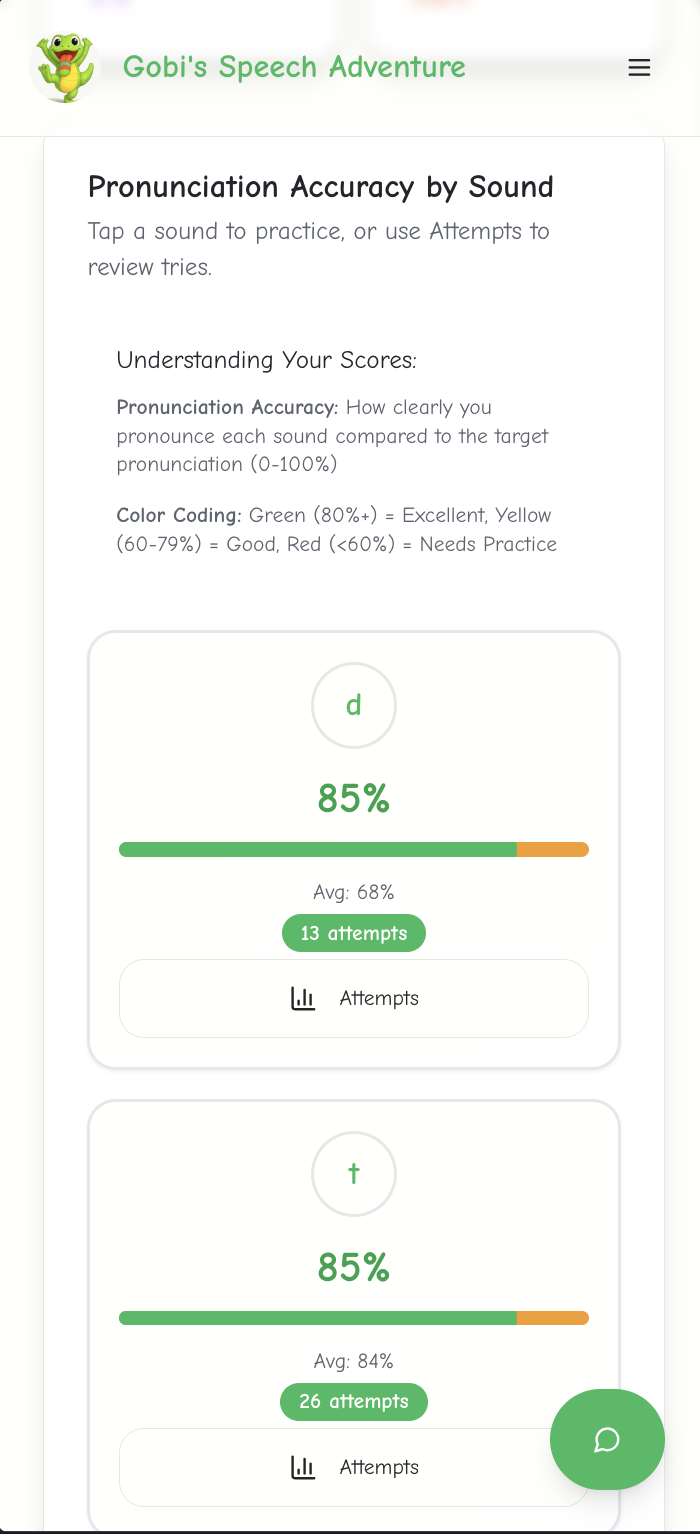Click the "Understanding Your Scores" heading
The image size is (700, 1534).
(x=266, y=360)
